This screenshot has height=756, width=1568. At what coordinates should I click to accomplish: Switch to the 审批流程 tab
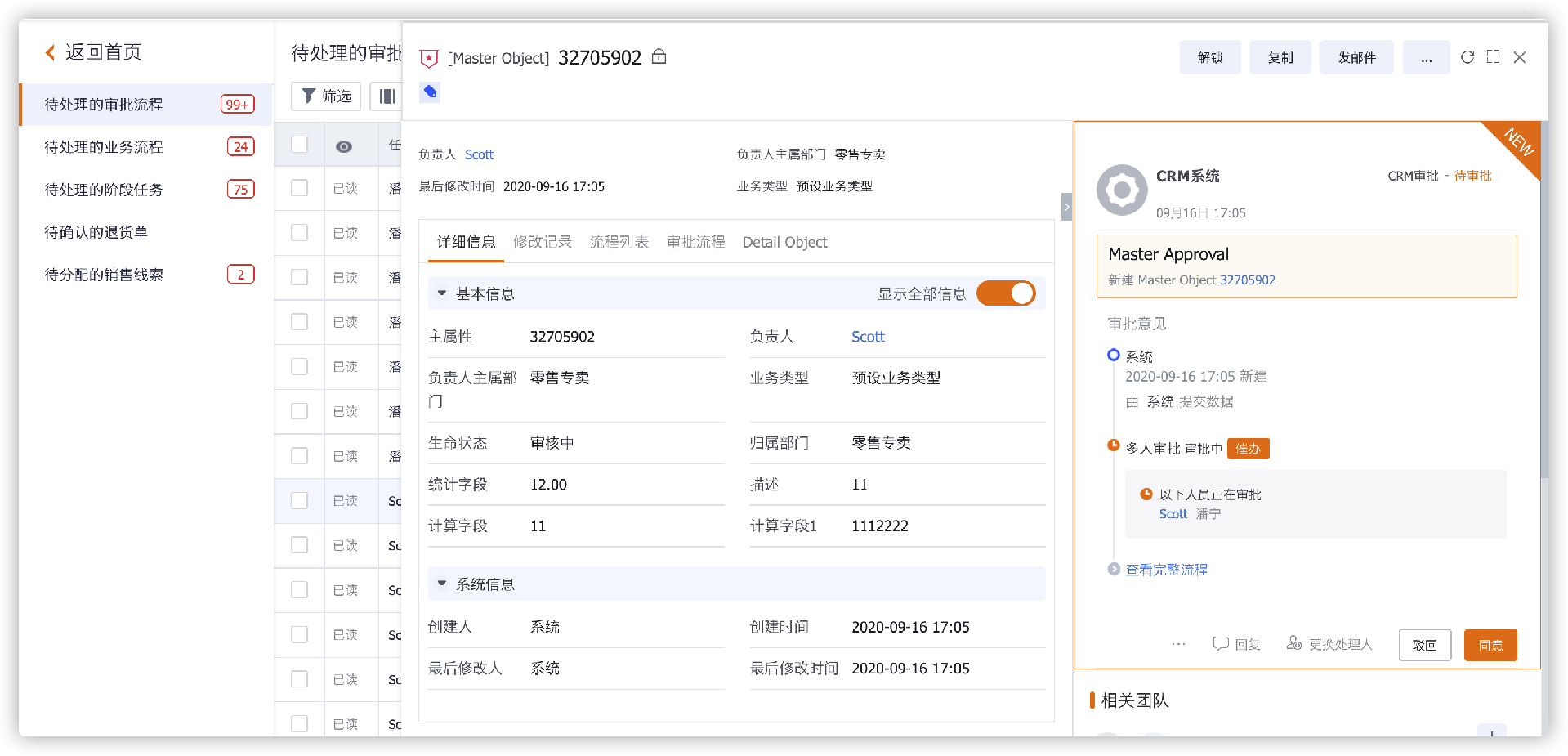pyautogui.click(x=696, y=242)
